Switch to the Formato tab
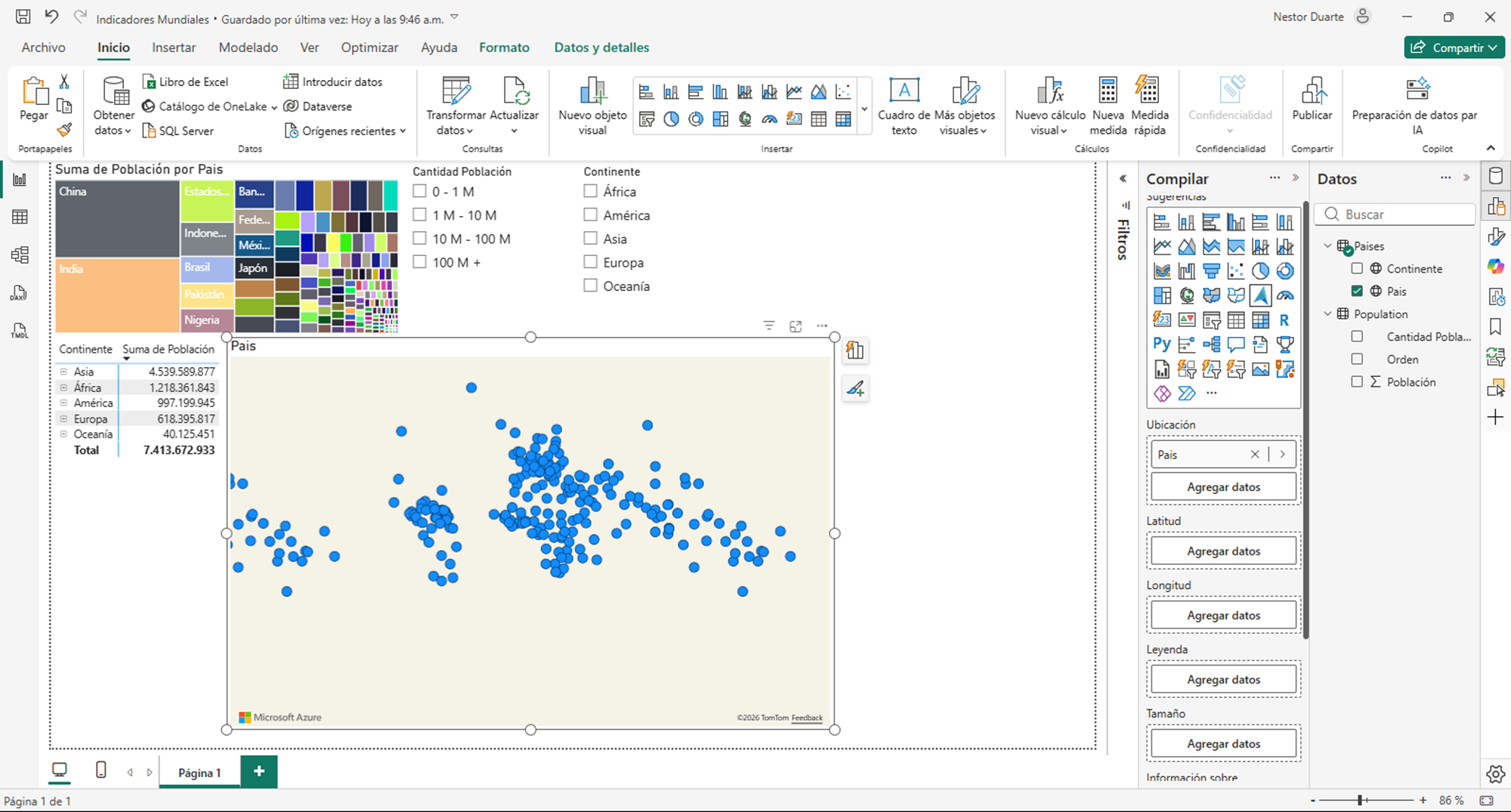Screen dimensions: 1511x812 click(x=504, y=48)
